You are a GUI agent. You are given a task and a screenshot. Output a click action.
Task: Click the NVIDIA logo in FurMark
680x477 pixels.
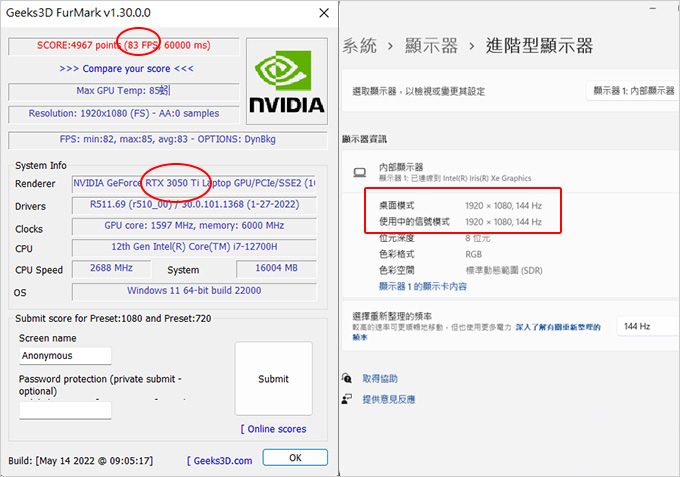click(287, 82)
